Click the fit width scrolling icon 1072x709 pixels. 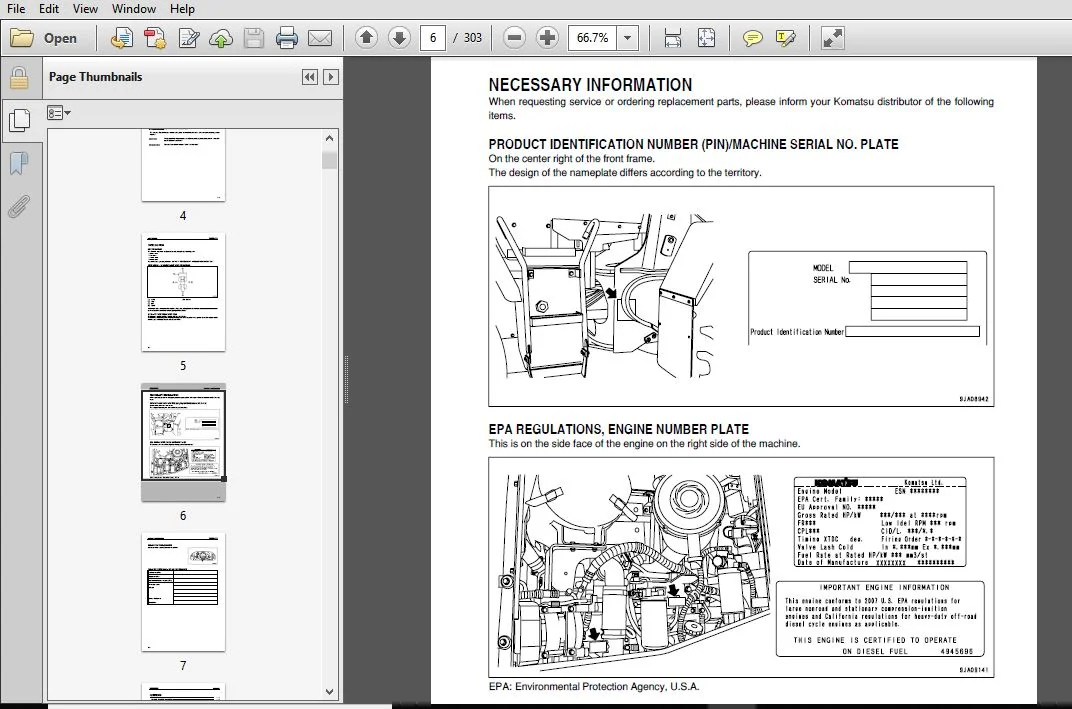click(673, 38)
